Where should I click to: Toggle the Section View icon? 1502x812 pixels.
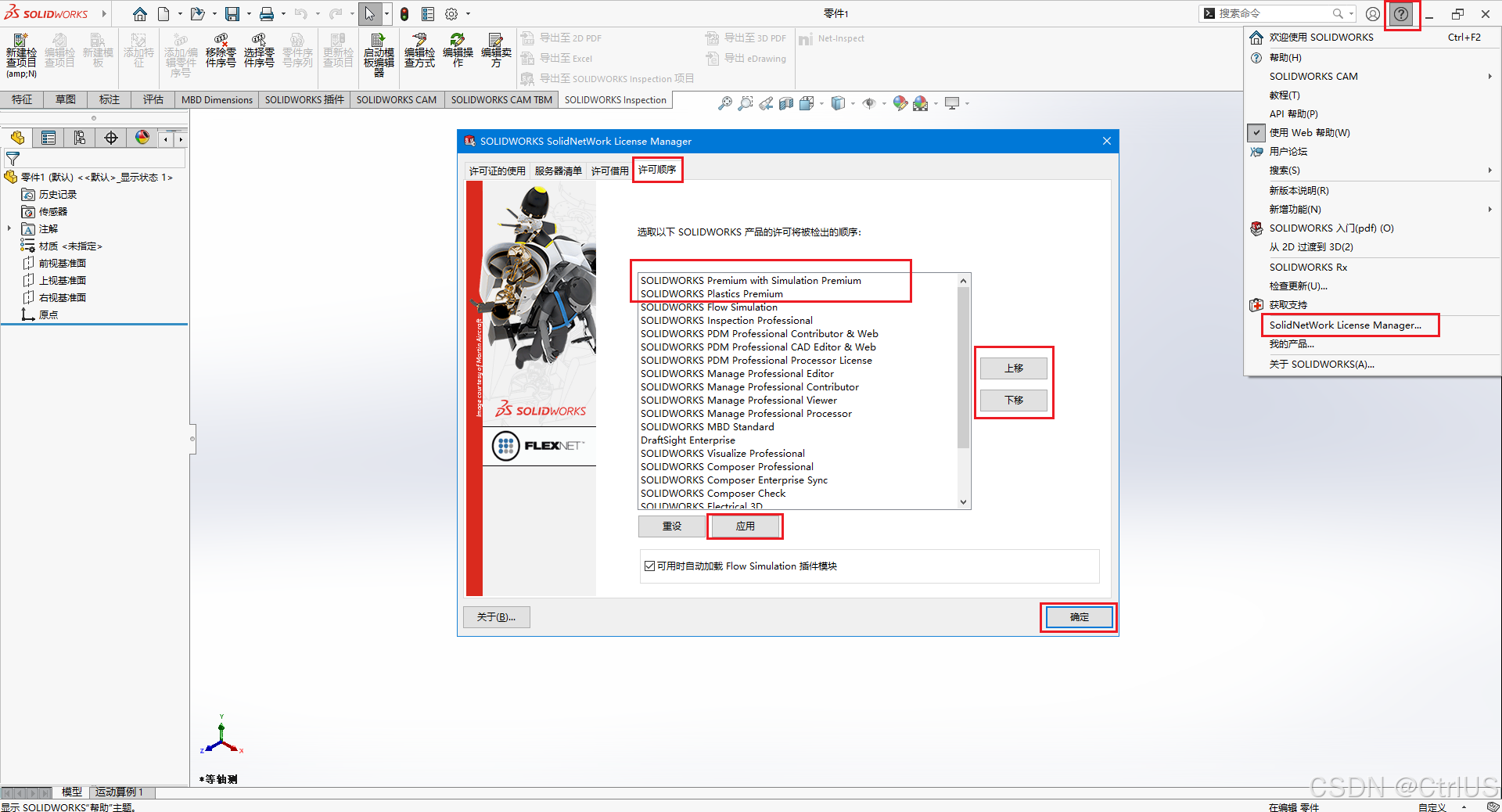tap(786, 103)
